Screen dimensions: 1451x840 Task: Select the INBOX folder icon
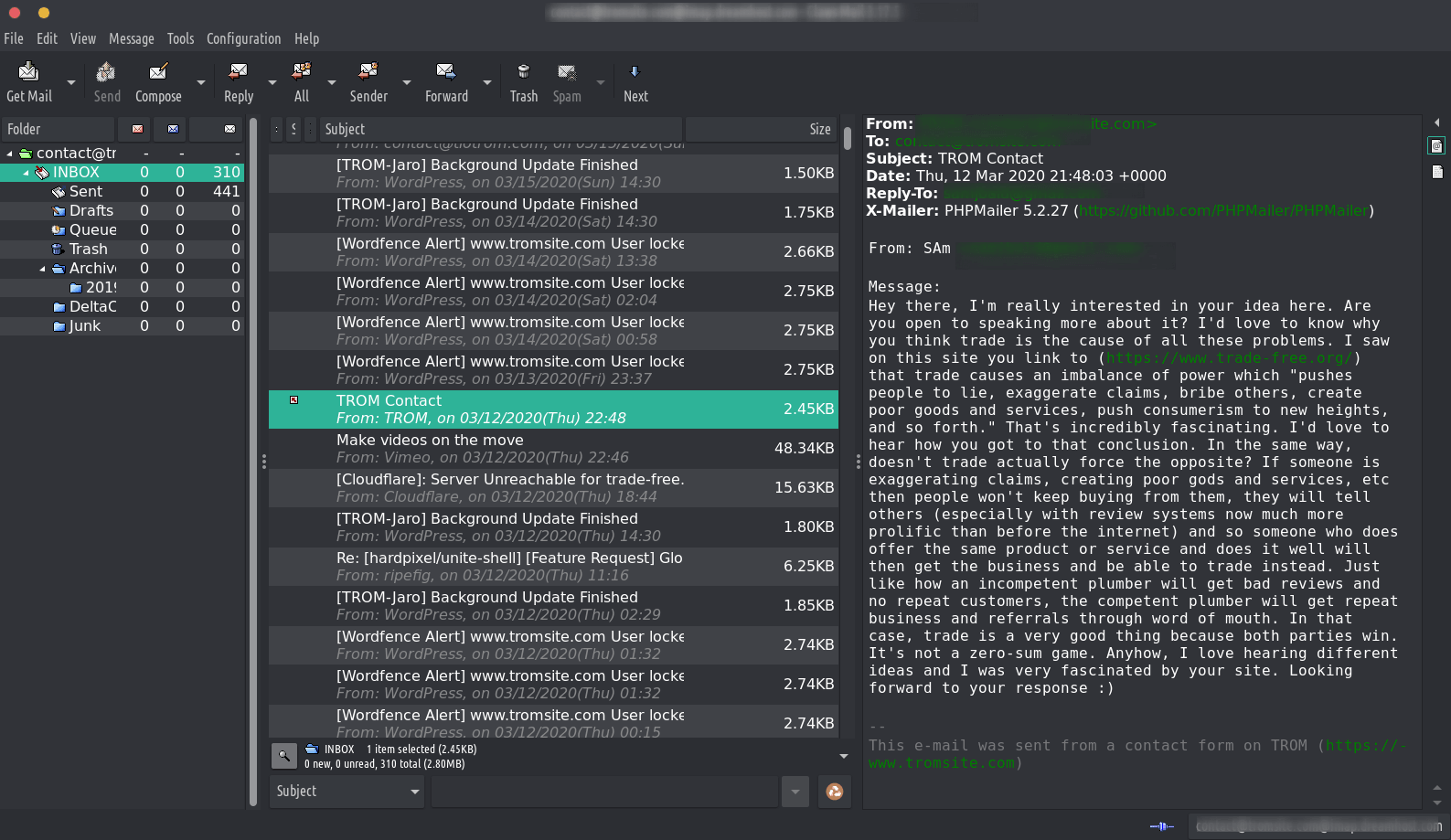pos(42,173)
